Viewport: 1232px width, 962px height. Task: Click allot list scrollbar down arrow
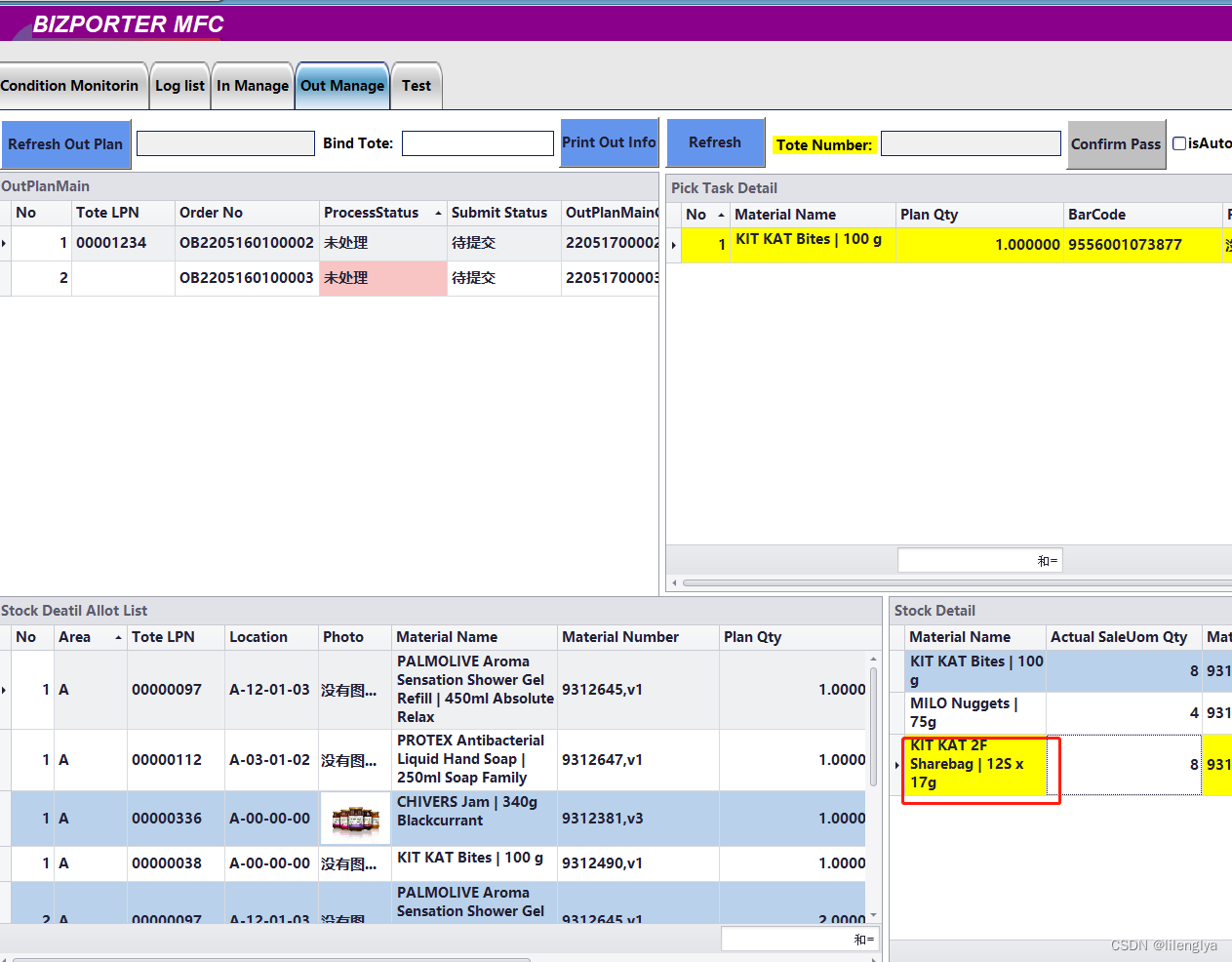pyautogui.click(x=873, y=914)
